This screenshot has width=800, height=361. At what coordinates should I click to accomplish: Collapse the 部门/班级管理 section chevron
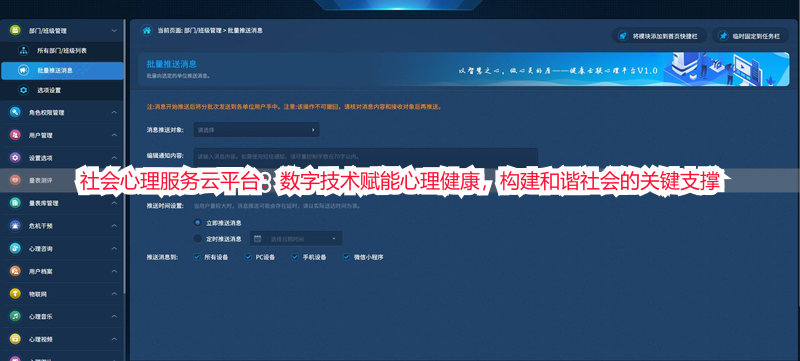pos(114,31)
